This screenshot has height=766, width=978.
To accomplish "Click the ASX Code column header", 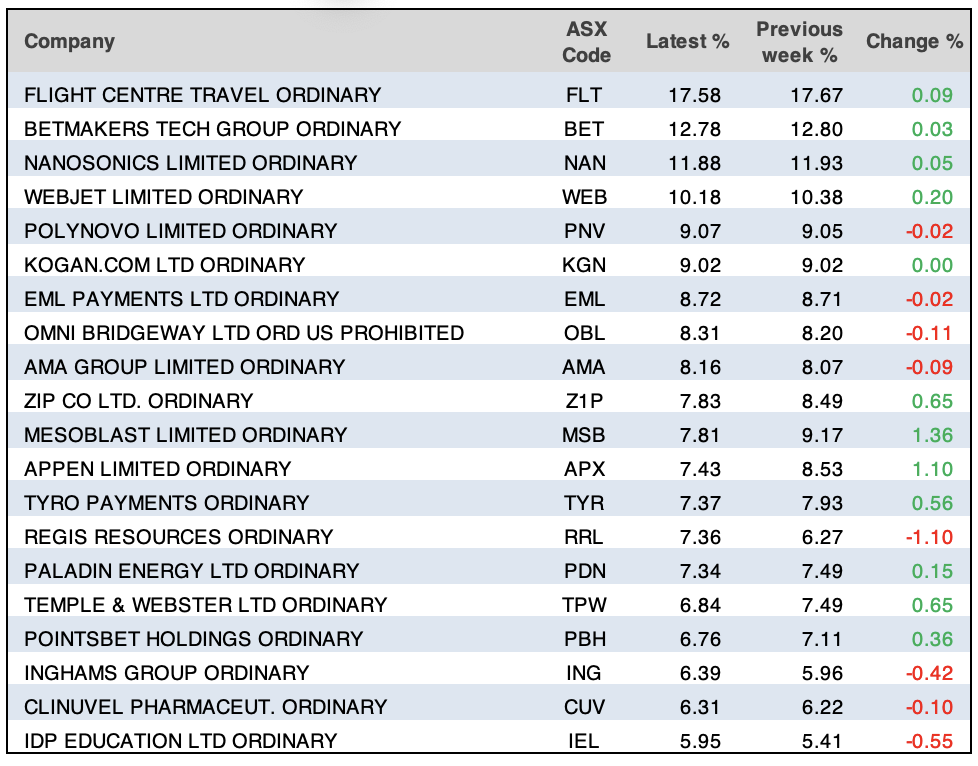I will click(586, 41).
